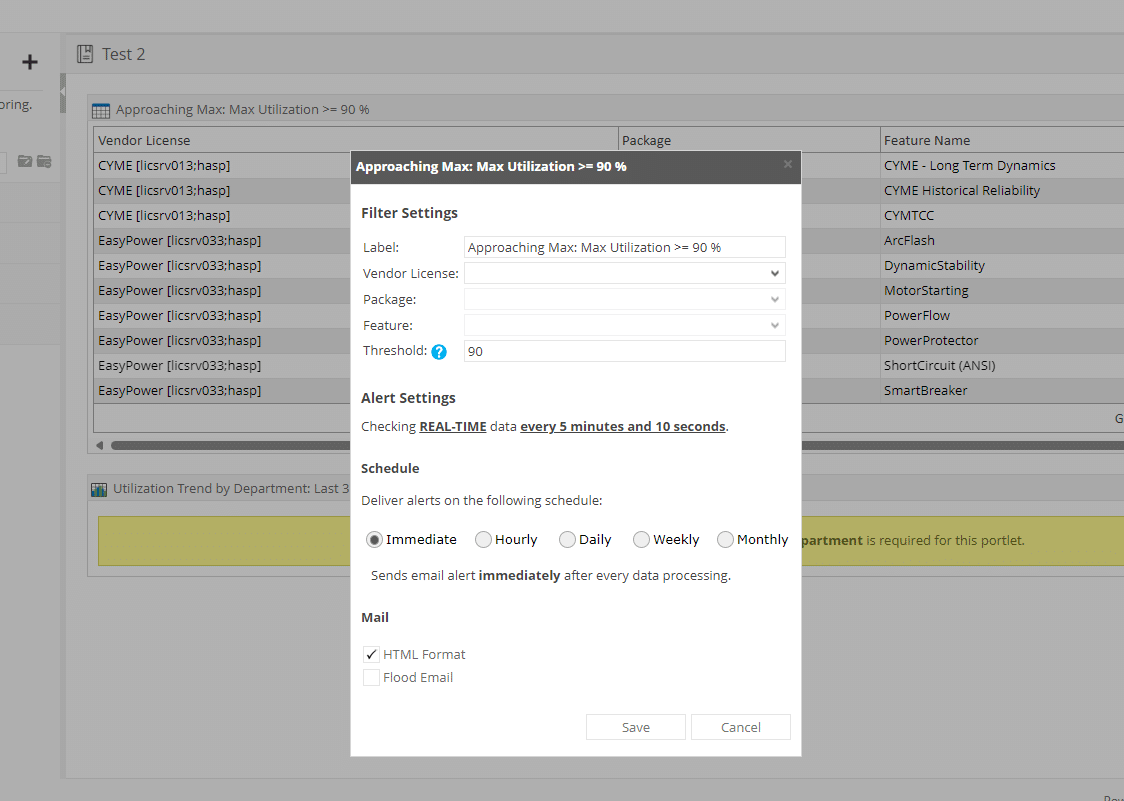1124x801 pixels.
Task: Collapse the sidebar with the small arrow handle
Action: click(62, 92)
